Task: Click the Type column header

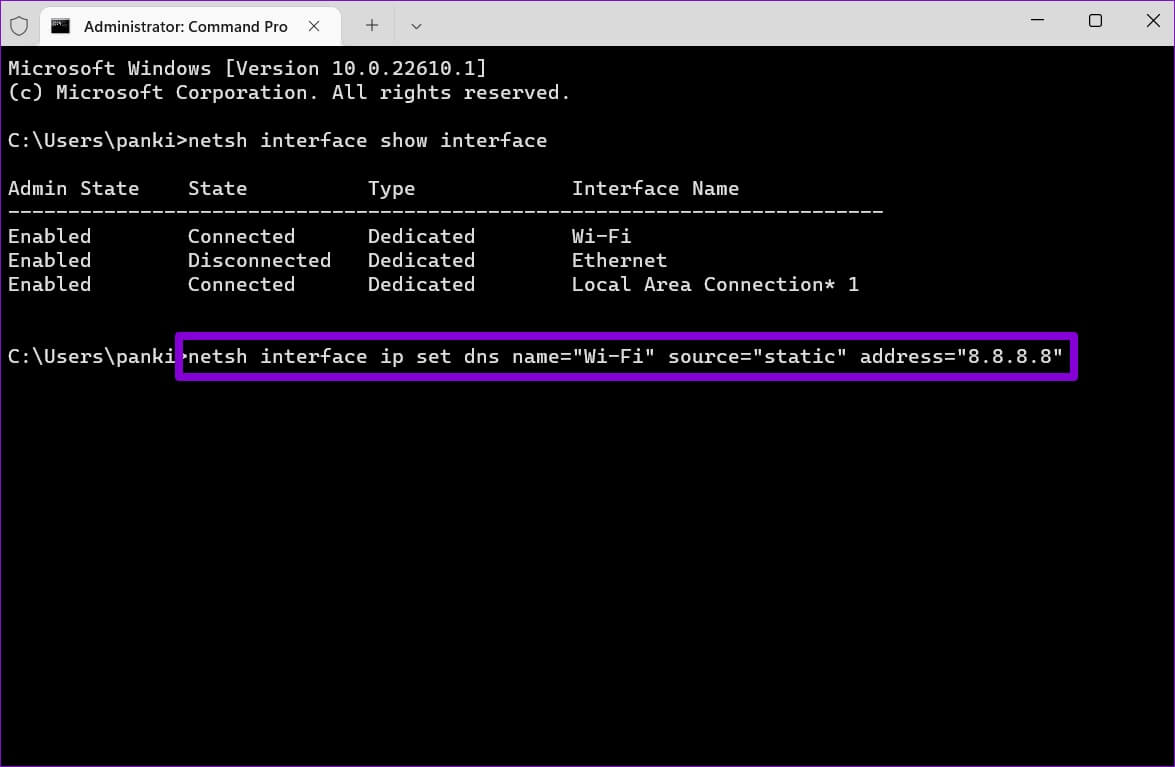Action: [x=391, y=188]
